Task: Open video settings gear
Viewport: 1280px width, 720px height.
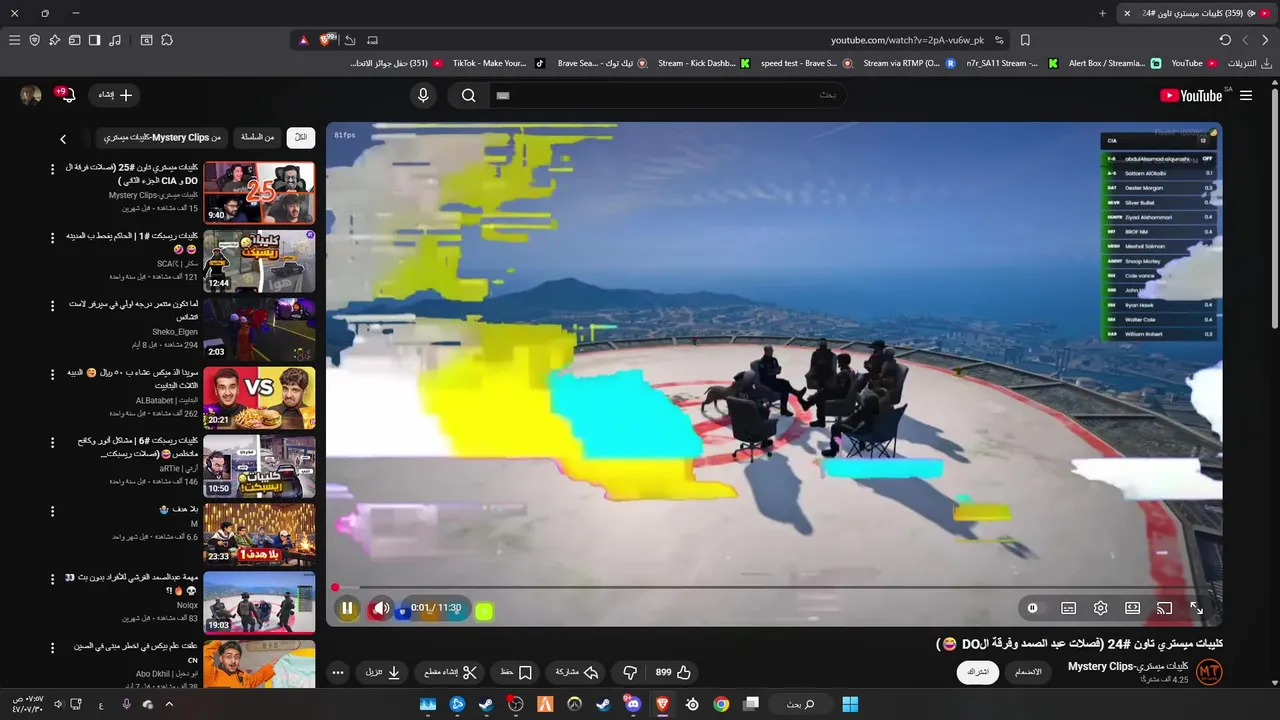Action: pos(1100,608)
